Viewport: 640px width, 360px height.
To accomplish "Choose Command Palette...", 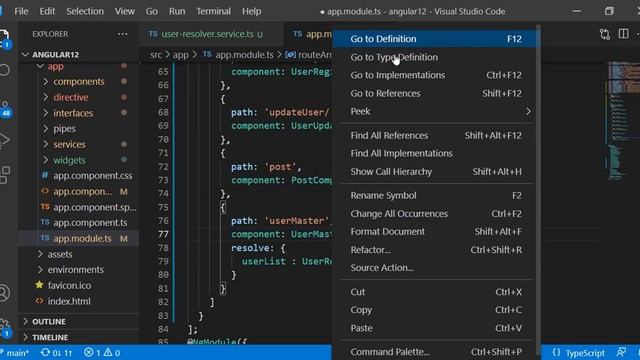I will point(436,352).
